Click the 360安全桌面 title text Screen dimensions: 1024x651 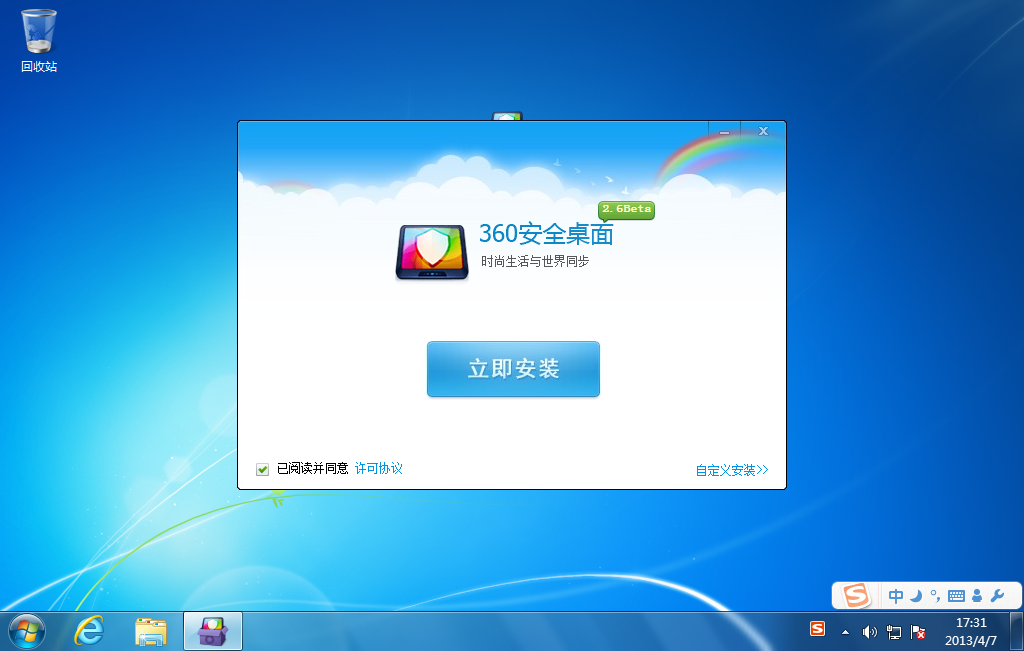(x=546, y=234)
